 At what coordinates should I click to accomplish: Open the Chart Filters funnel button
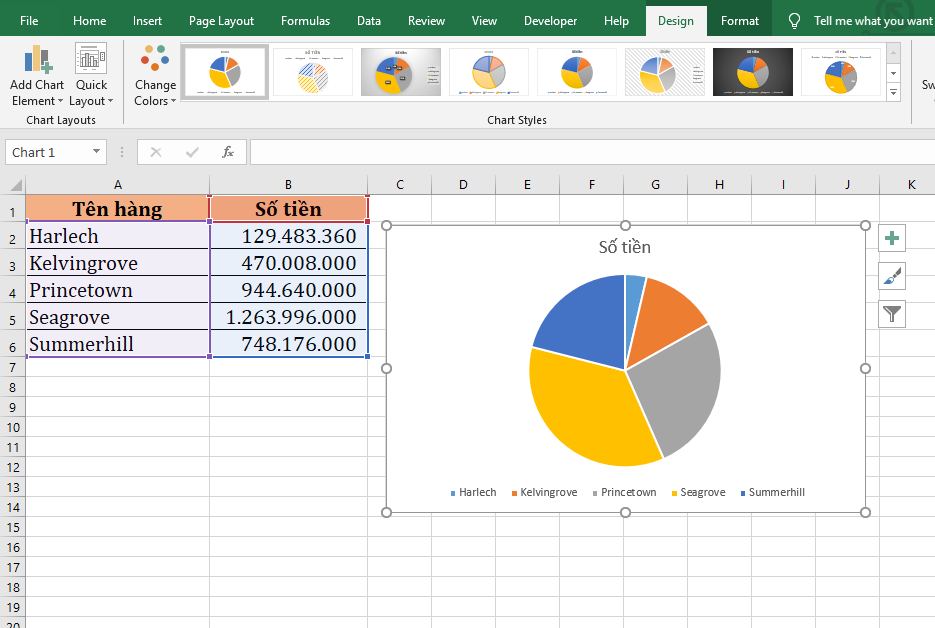[892, 314]
